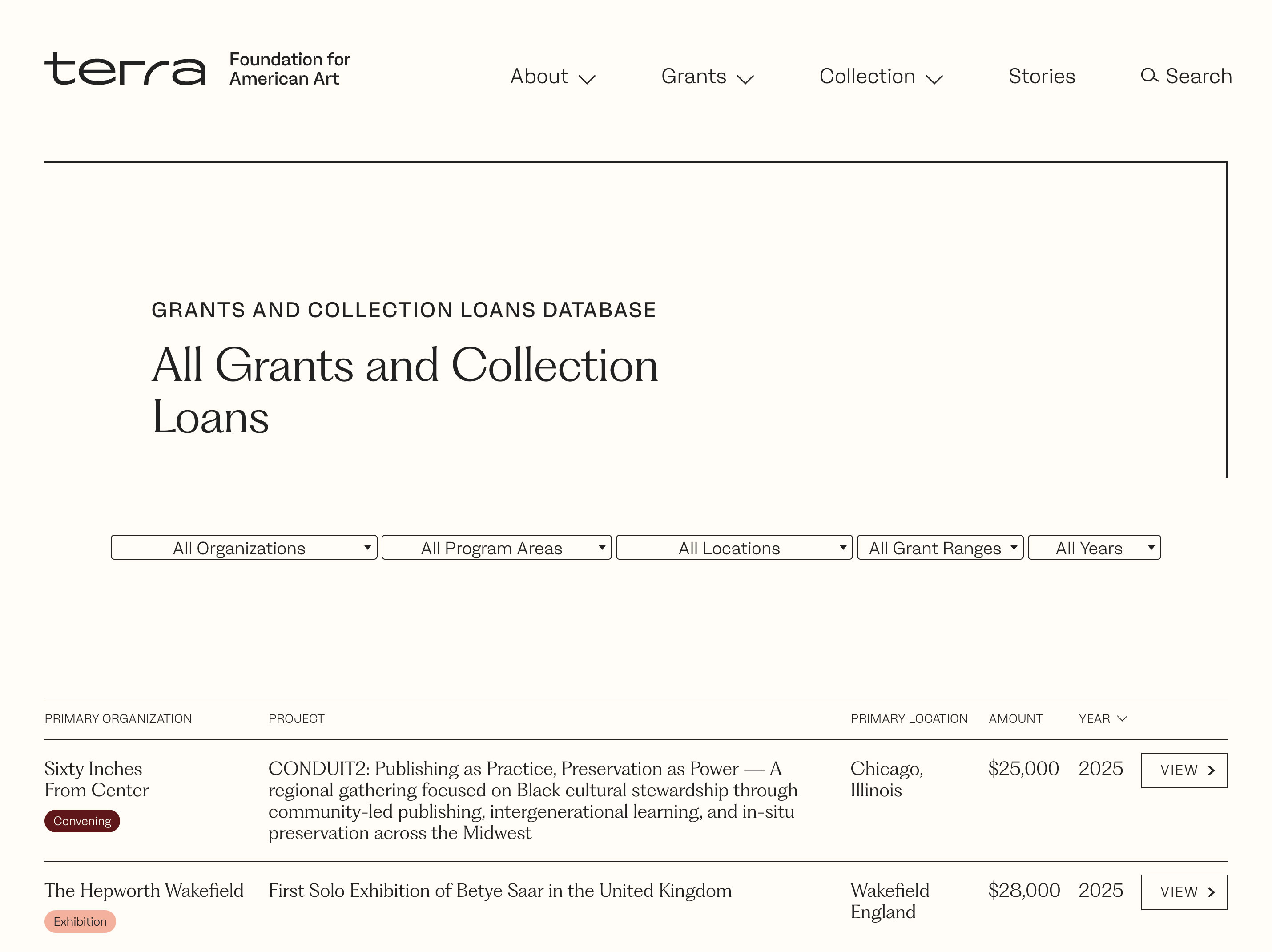
Task: Sort by the Amount column header
Action: click(x=1015, y=718)
